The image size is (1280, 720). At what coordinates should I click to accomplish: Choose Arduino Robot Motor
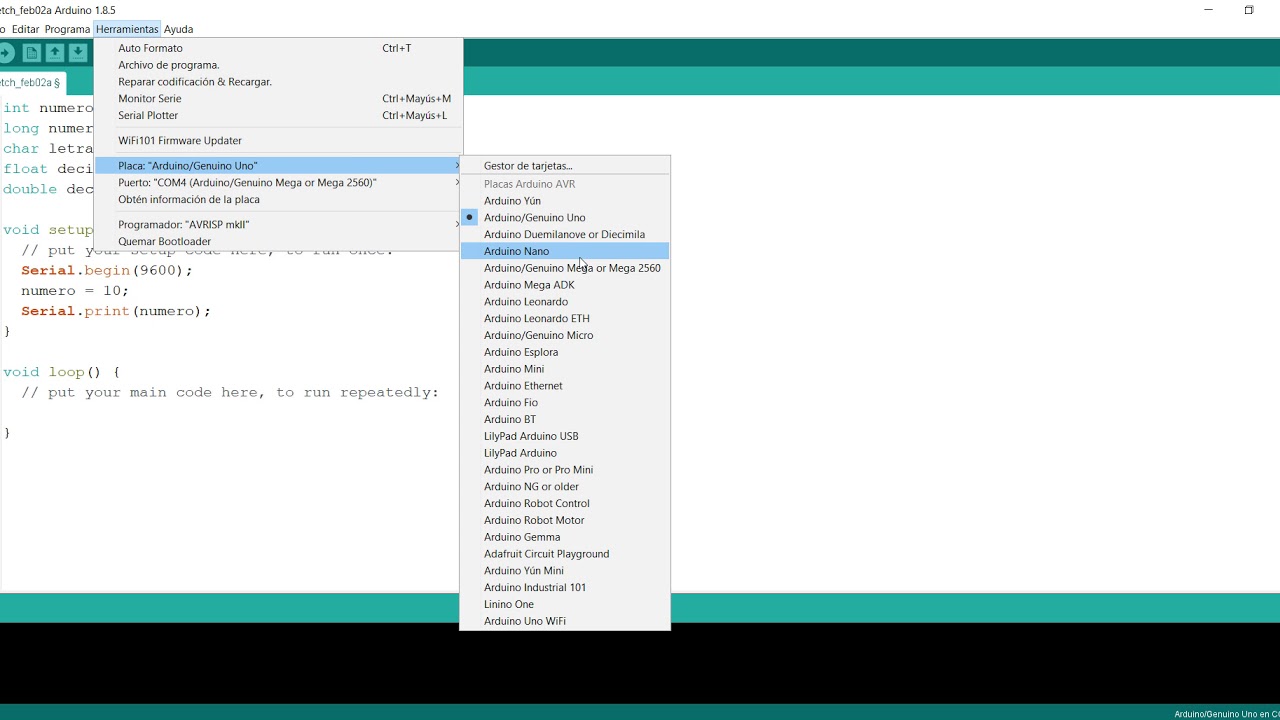pyautogui.click(x=565, y=520)
